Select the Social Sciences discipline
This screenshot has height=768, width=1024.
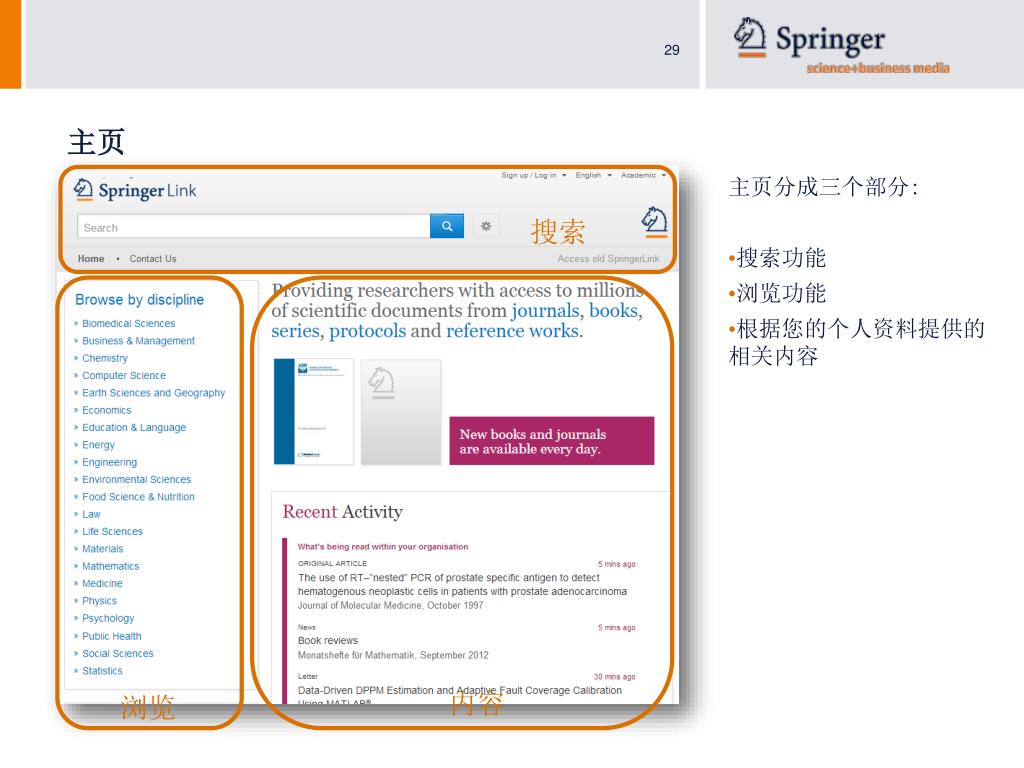(x=118, y=653)
